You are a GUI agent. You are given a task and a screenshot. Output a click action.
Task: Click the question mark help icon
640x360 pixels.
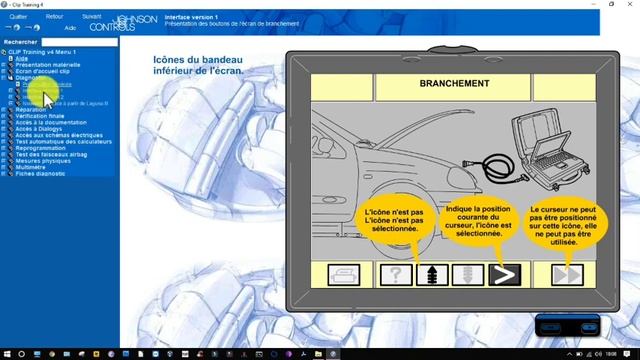[x=396, y=275]
